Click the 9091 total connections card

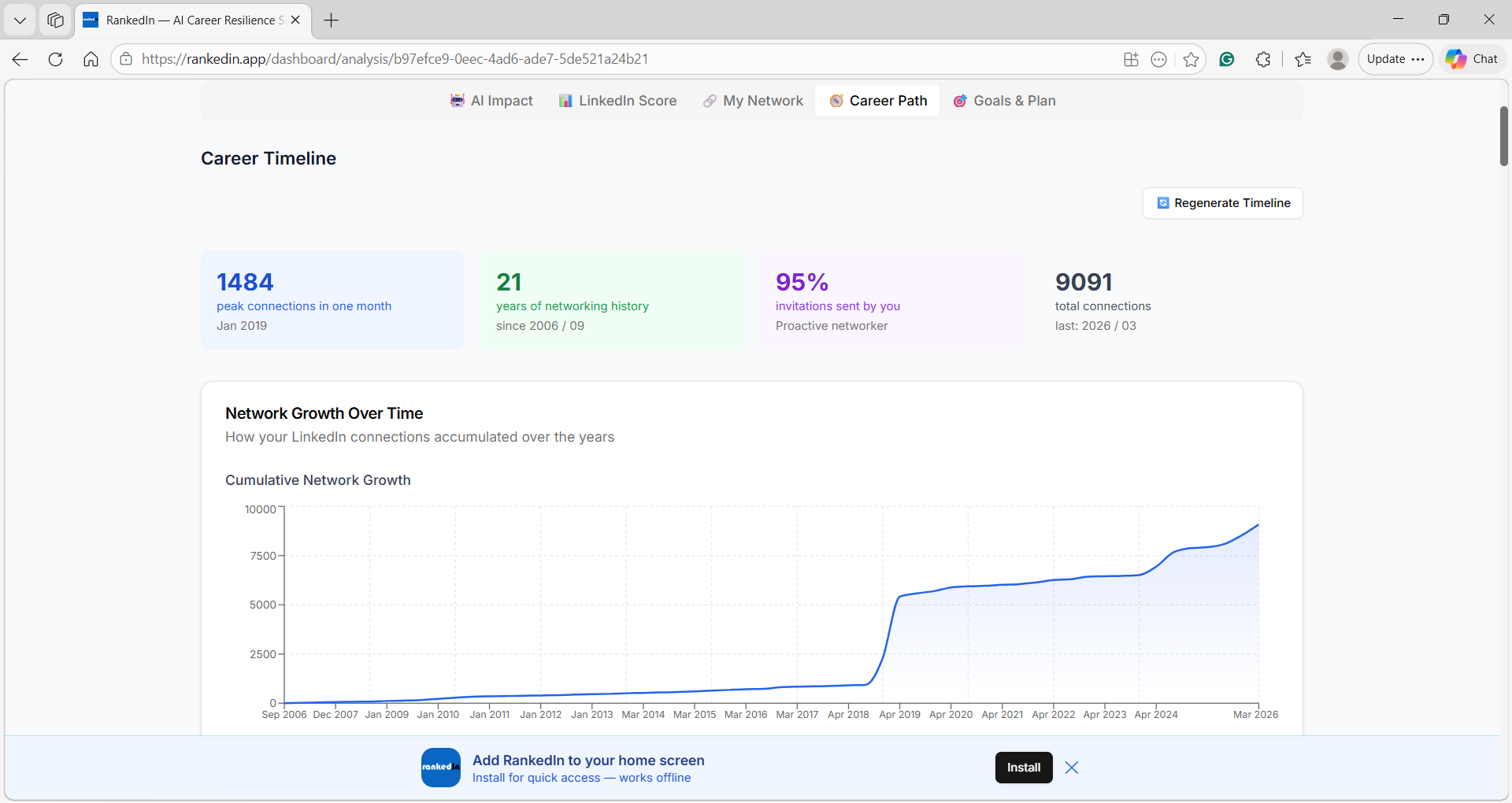pos(1171,300)
